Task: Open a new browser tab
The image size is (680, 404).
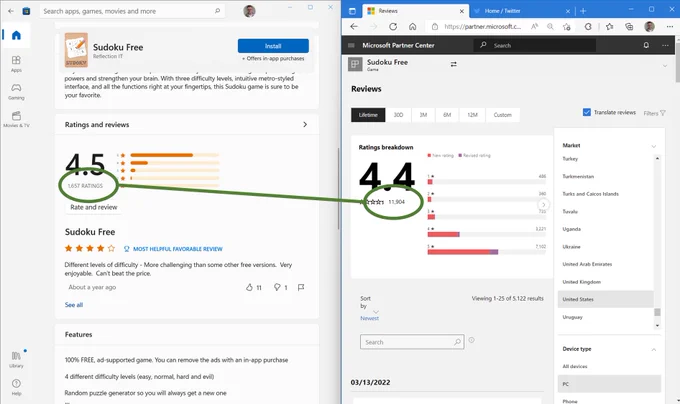Action: [583, 11]
